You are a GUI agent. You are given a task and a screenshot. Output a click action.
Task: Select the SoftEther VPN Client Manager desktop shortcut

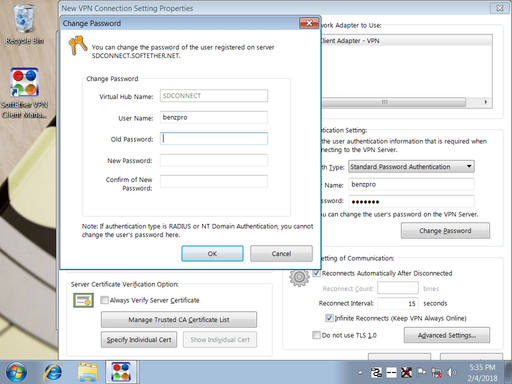point(24,93)
